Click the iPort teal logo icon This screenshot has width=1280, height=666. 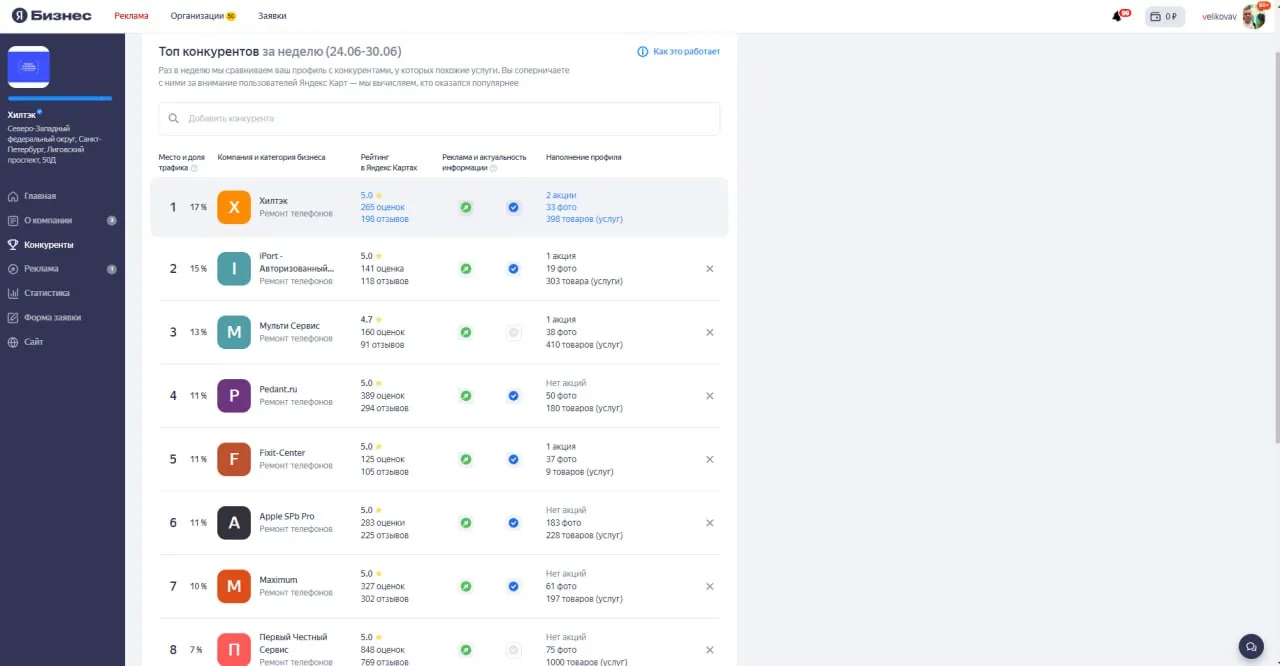[x=234, y=268]
